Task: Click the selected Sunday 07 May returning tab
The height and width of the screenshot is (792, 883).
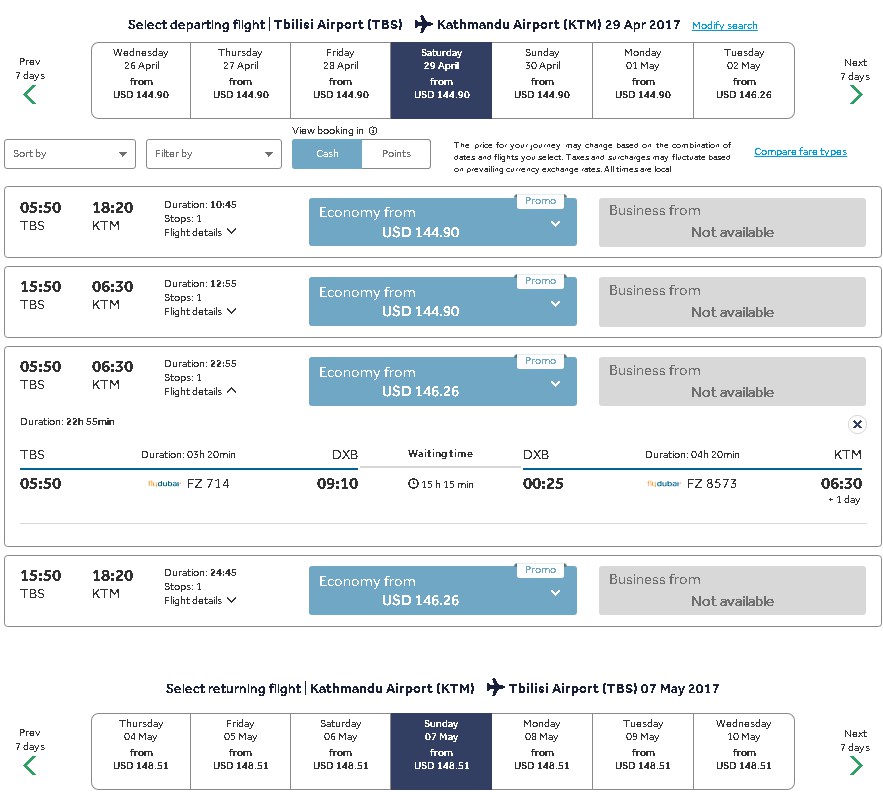Action: pos(442,751)
